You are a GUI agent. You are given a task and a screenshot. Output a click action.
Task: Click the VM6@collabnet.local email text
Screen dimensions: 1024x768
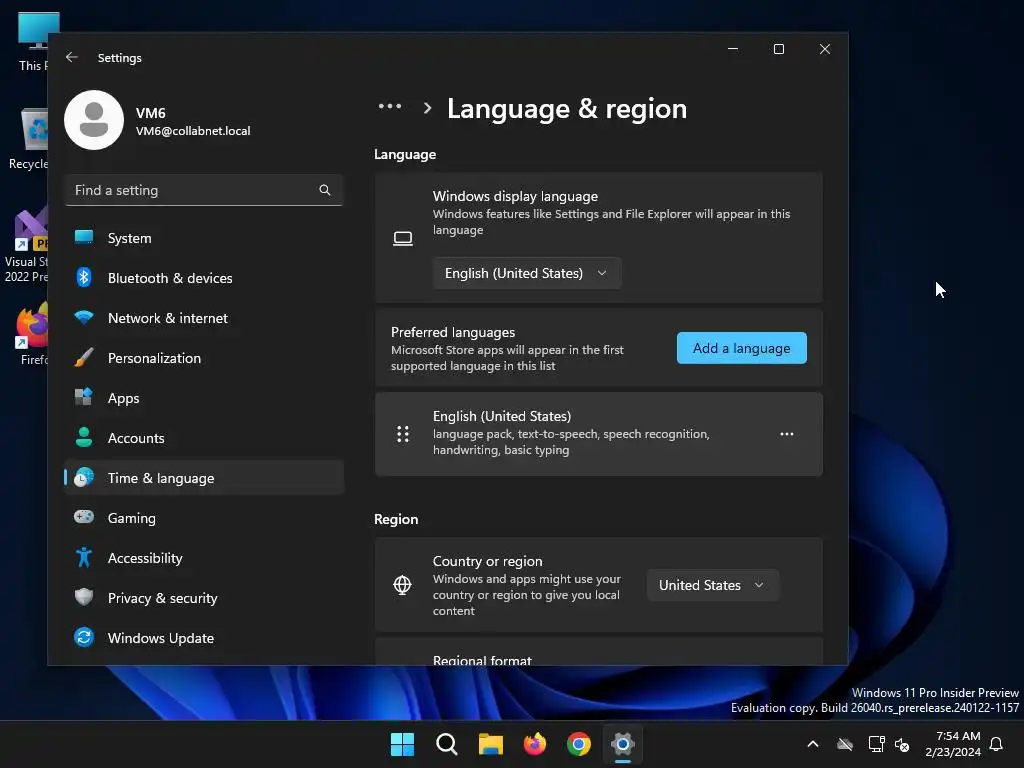(x=193, y=131)
